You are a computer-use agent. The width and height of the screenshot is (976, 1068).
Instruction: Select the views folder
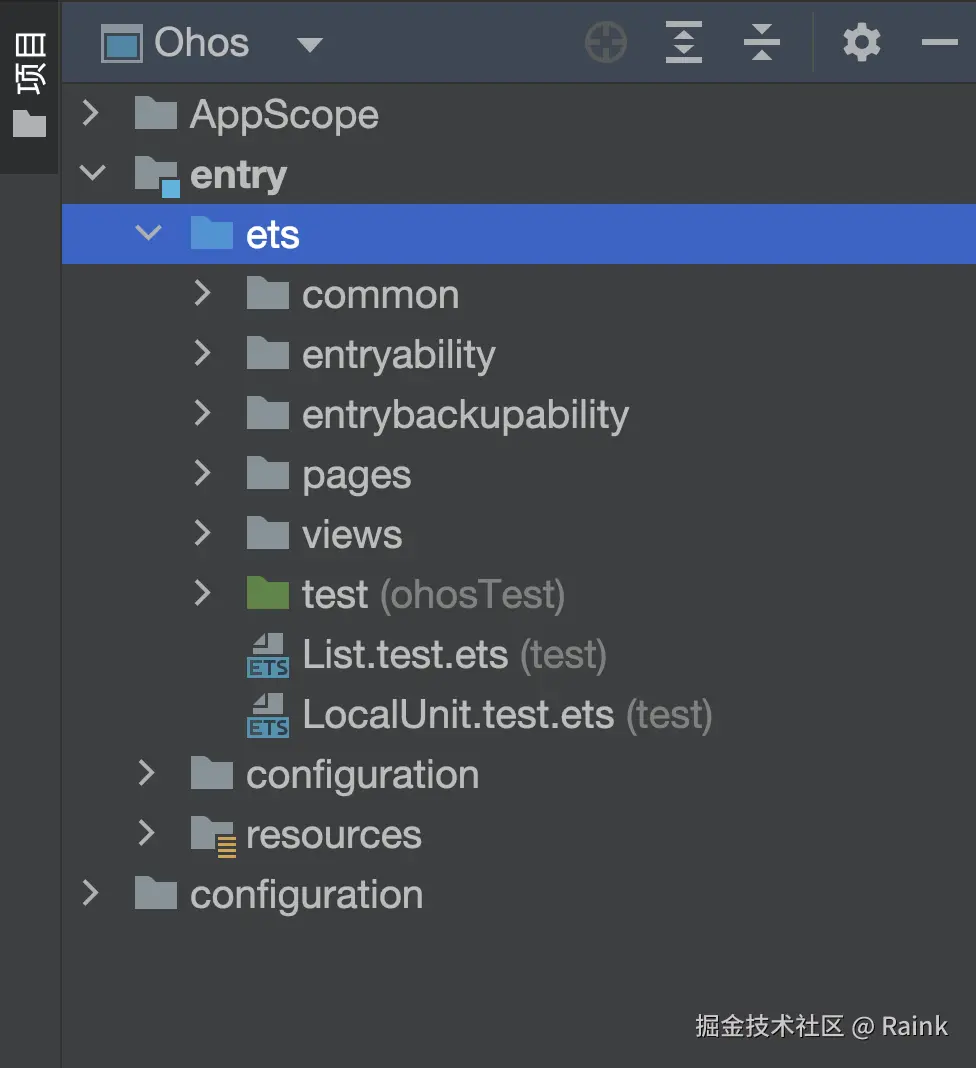pos(352,535)
